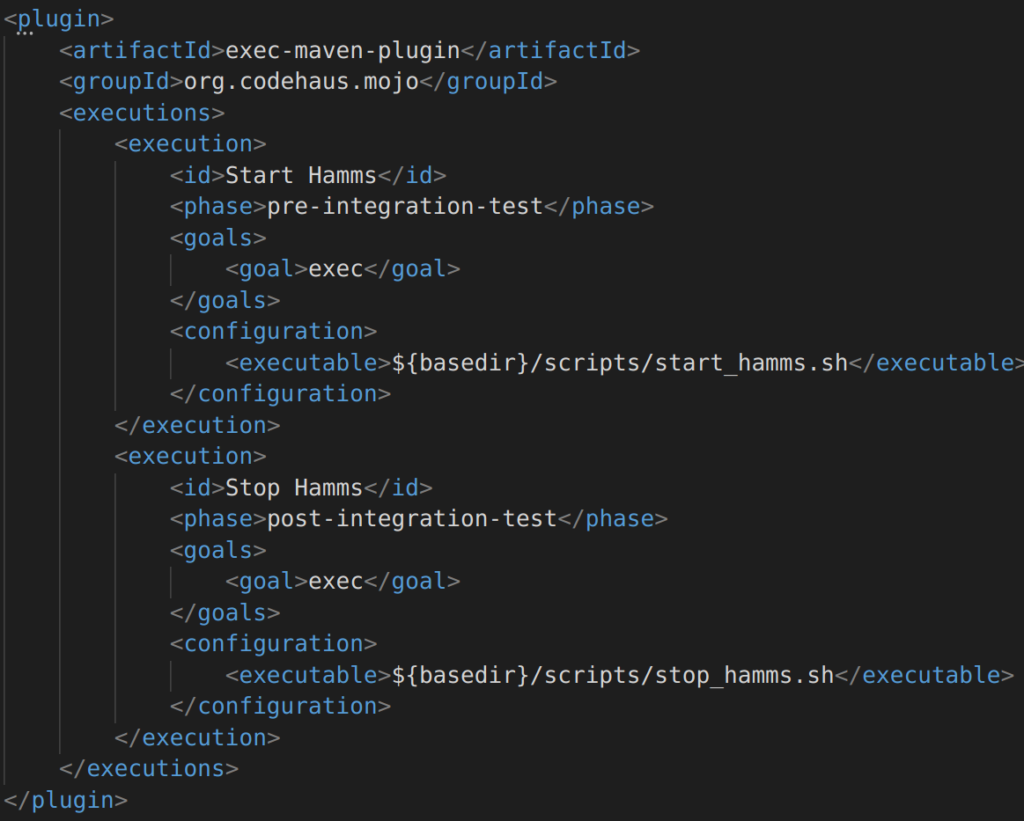Click the first closing execution tag
Screen dimensions: 1024x821
coord(197,425)
